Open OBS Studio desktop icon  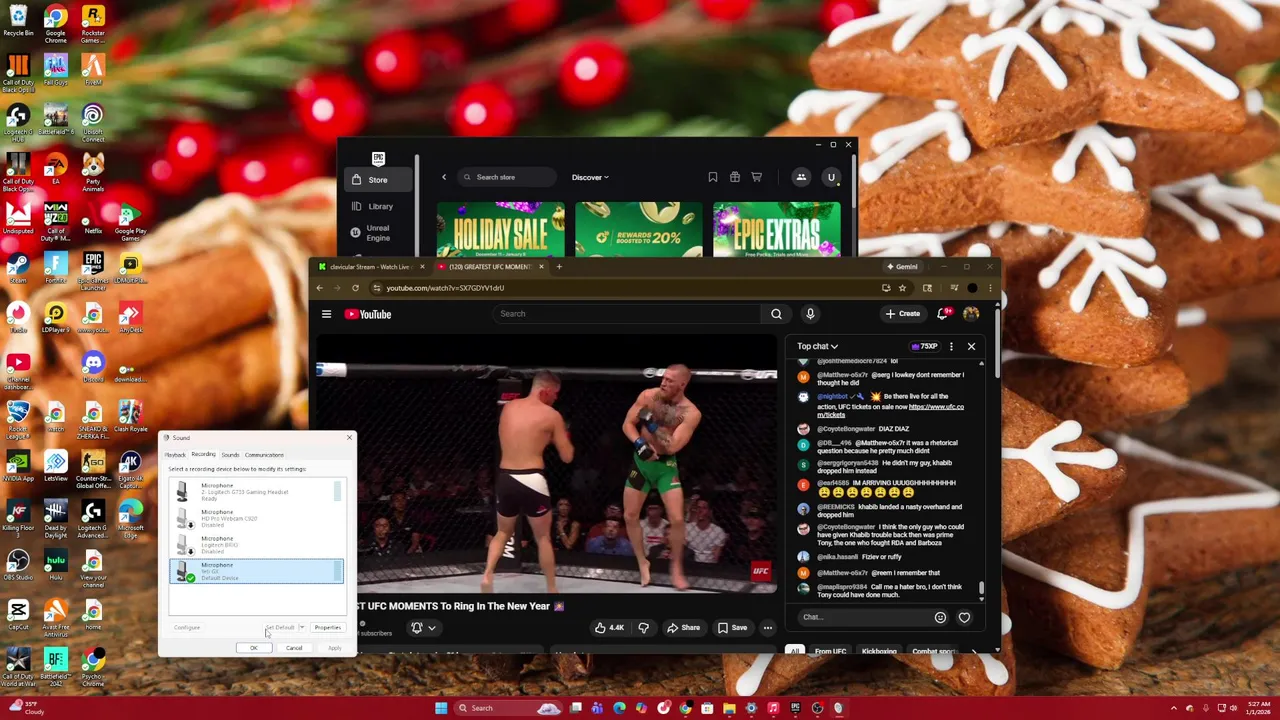[18, 565]
